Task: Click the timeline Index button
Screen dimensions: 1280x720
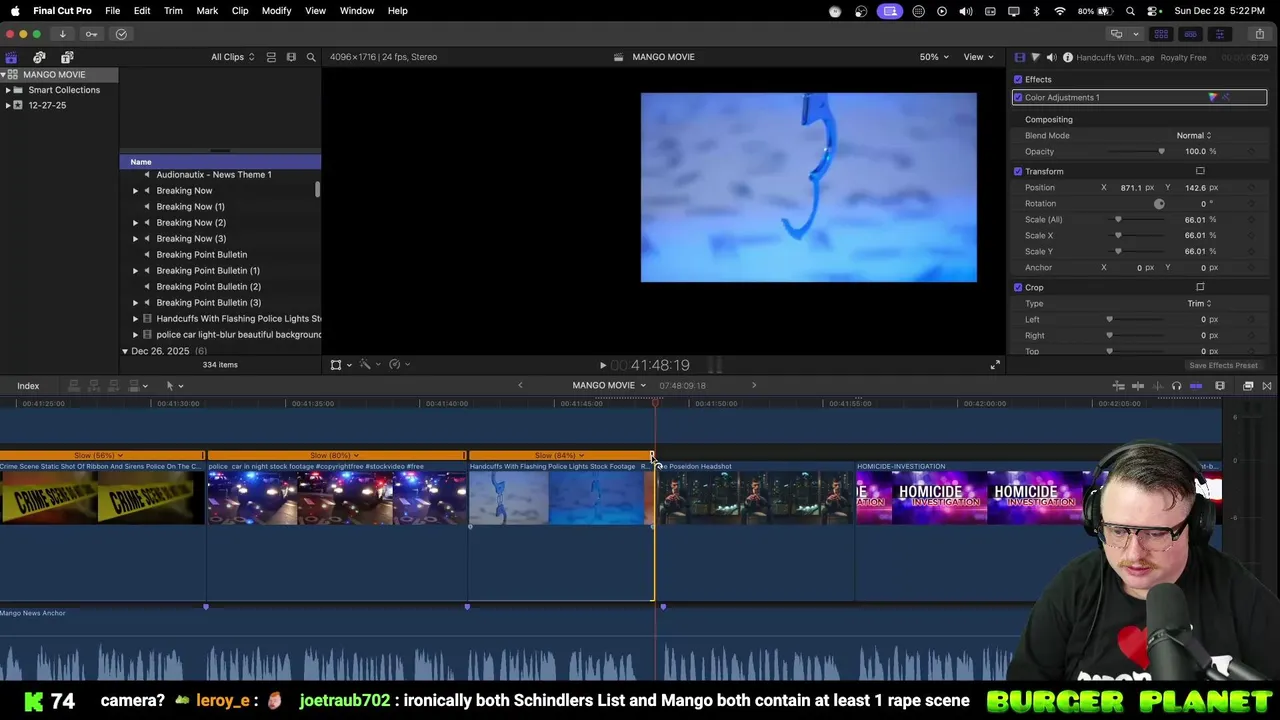Action: point(28,386)
